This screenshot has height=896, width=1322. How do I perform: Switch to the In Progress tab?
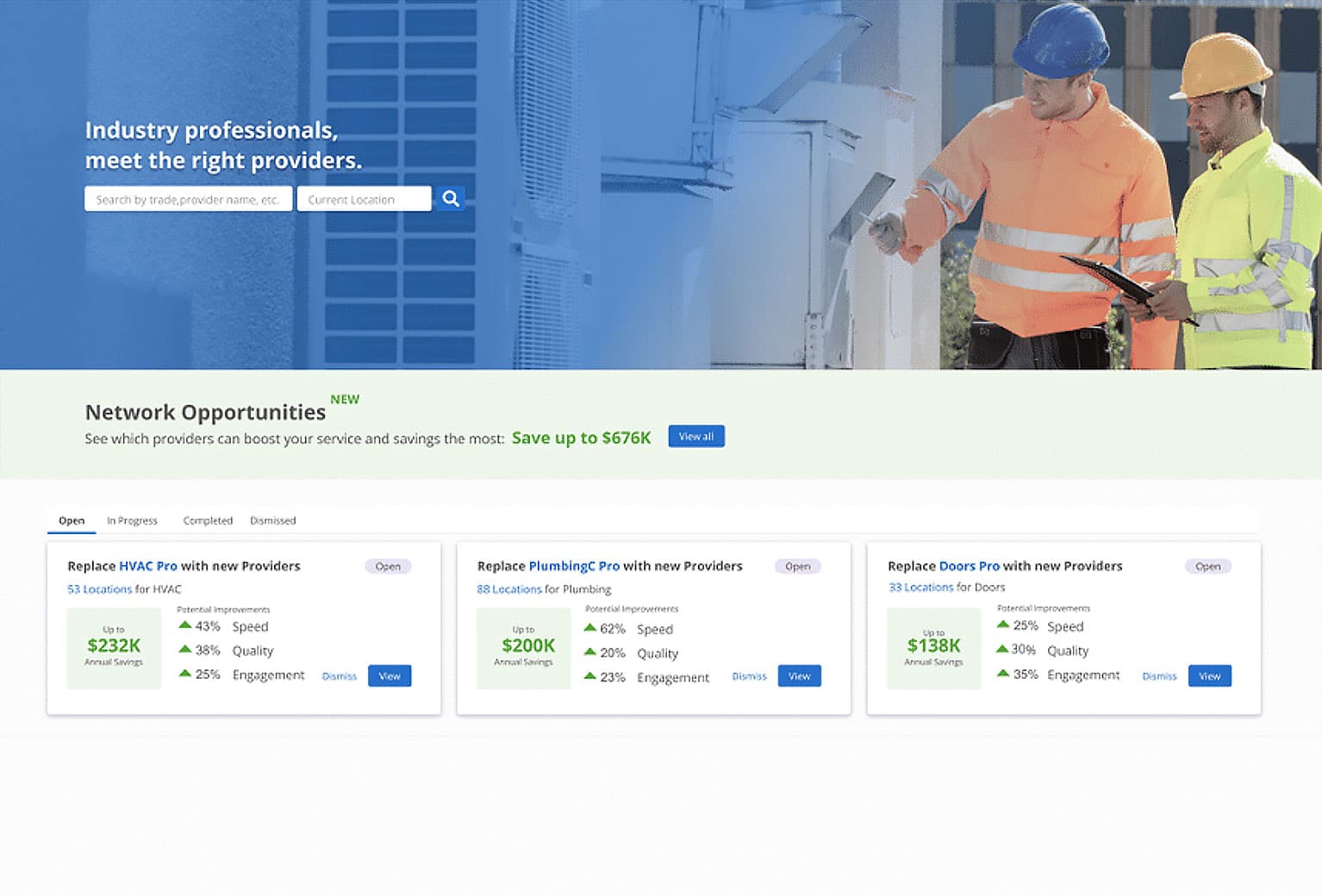[x=131, y=520]
